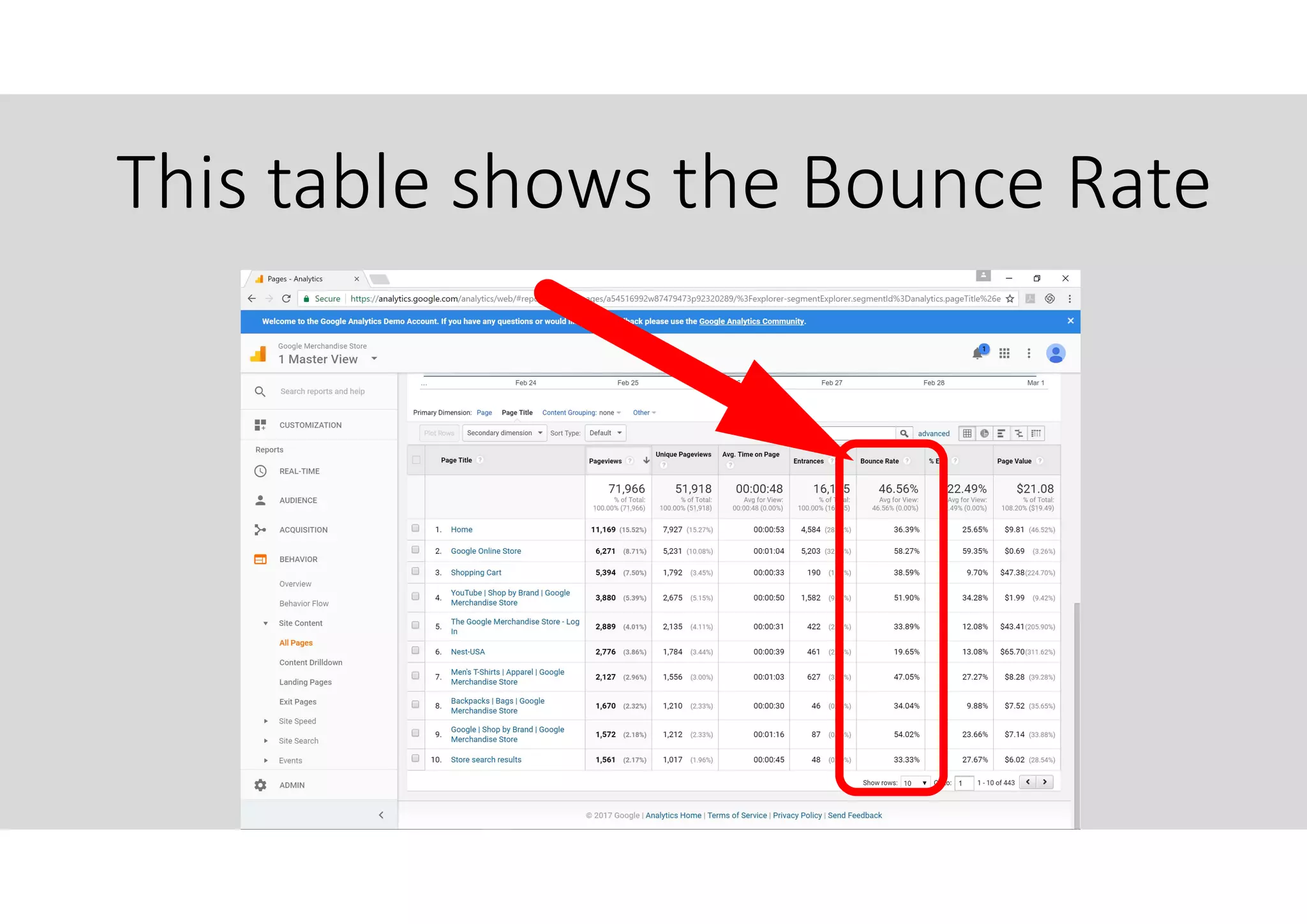Open Real-Time reports
Viewport: 1307px width, 924px height.
pos(299,471)
